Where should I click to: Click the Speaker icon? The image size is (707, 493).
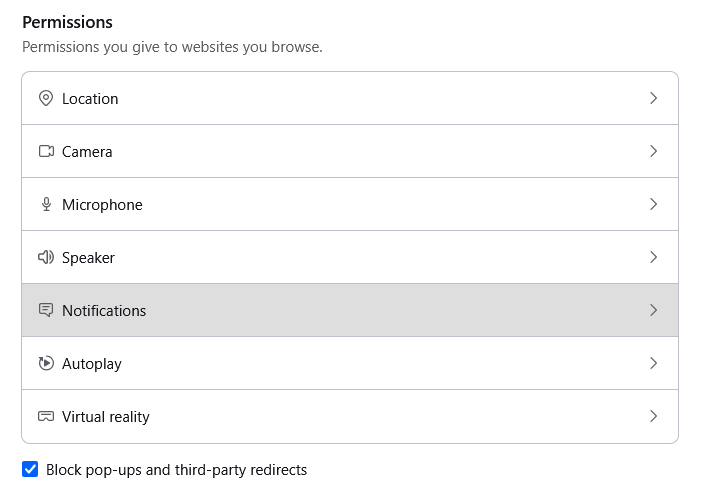[x=45, y=258]
